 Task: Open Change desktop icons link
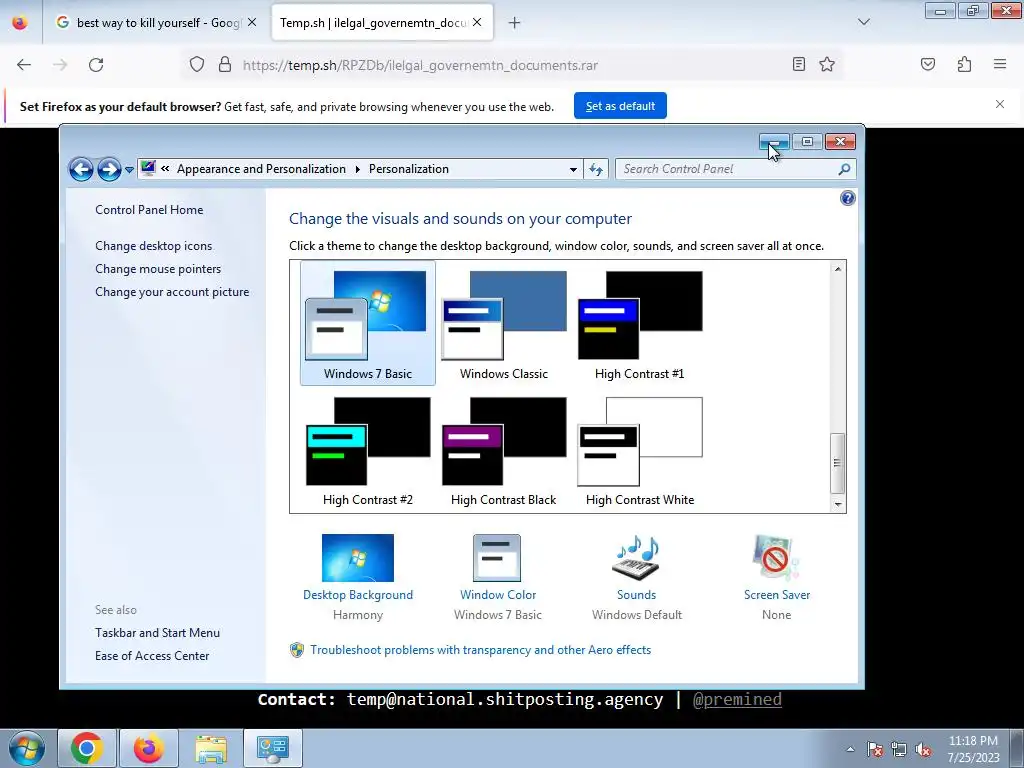pos(153,246)
